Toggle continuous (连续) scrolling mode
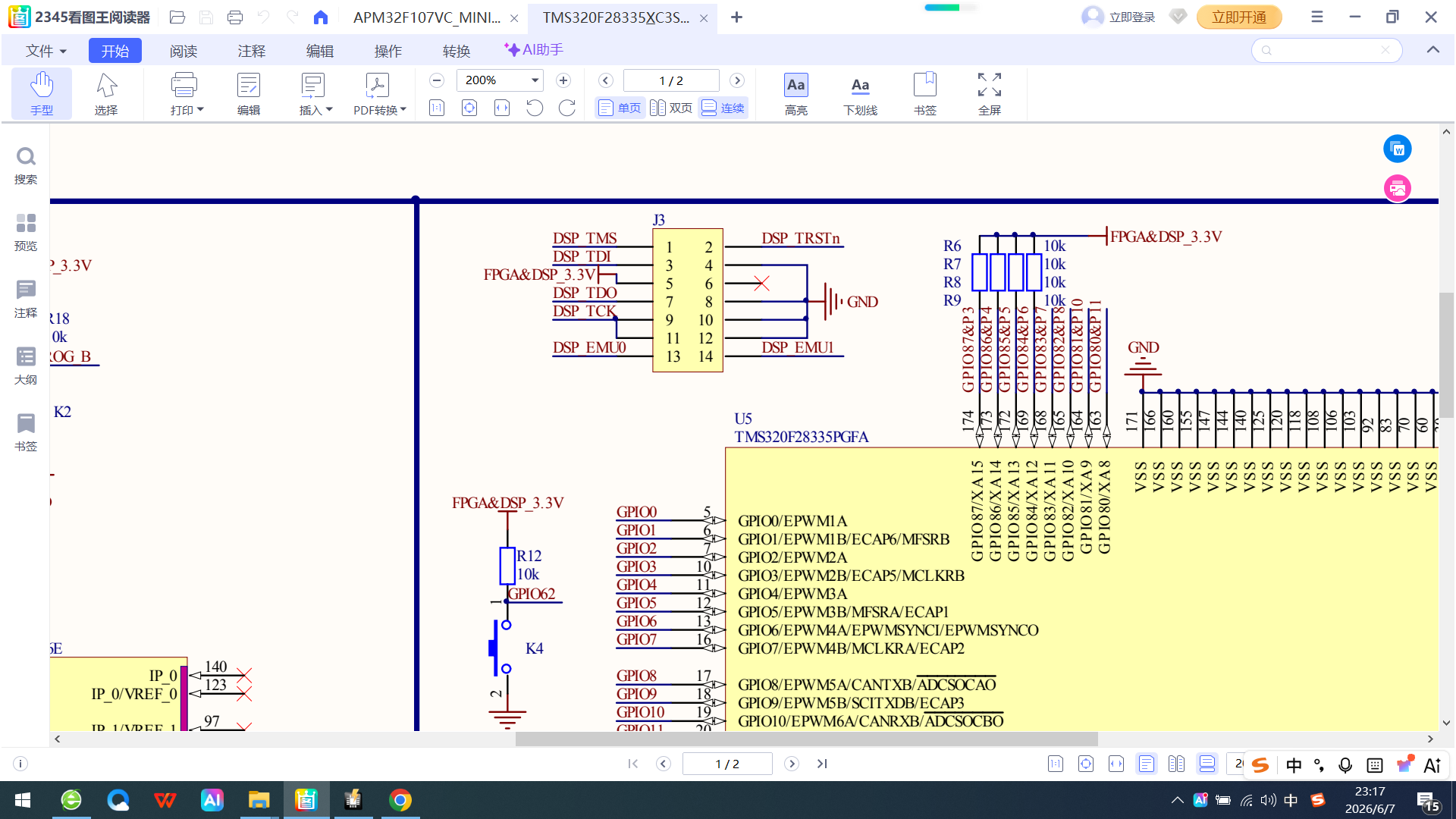This screenshot has height=819, width=1456. pyautogui.click(x=723, y=108)
